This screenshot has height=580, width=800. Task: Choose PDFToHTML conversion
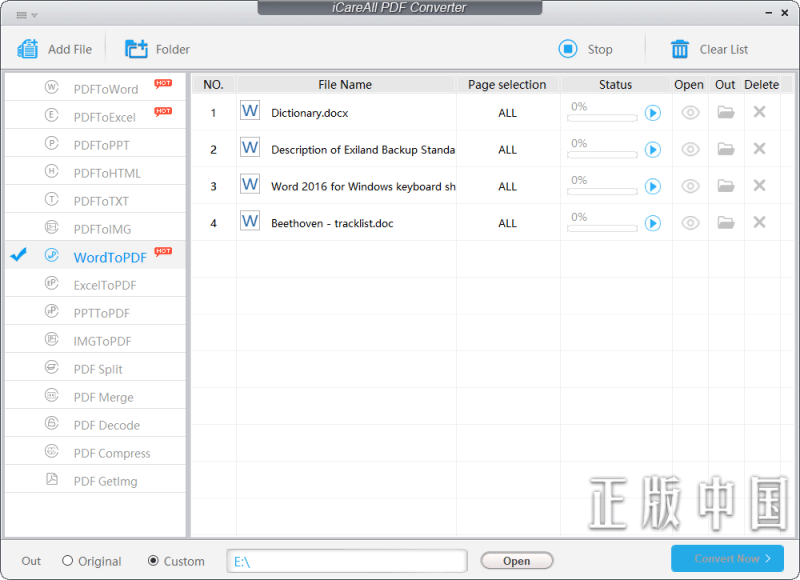95,171
